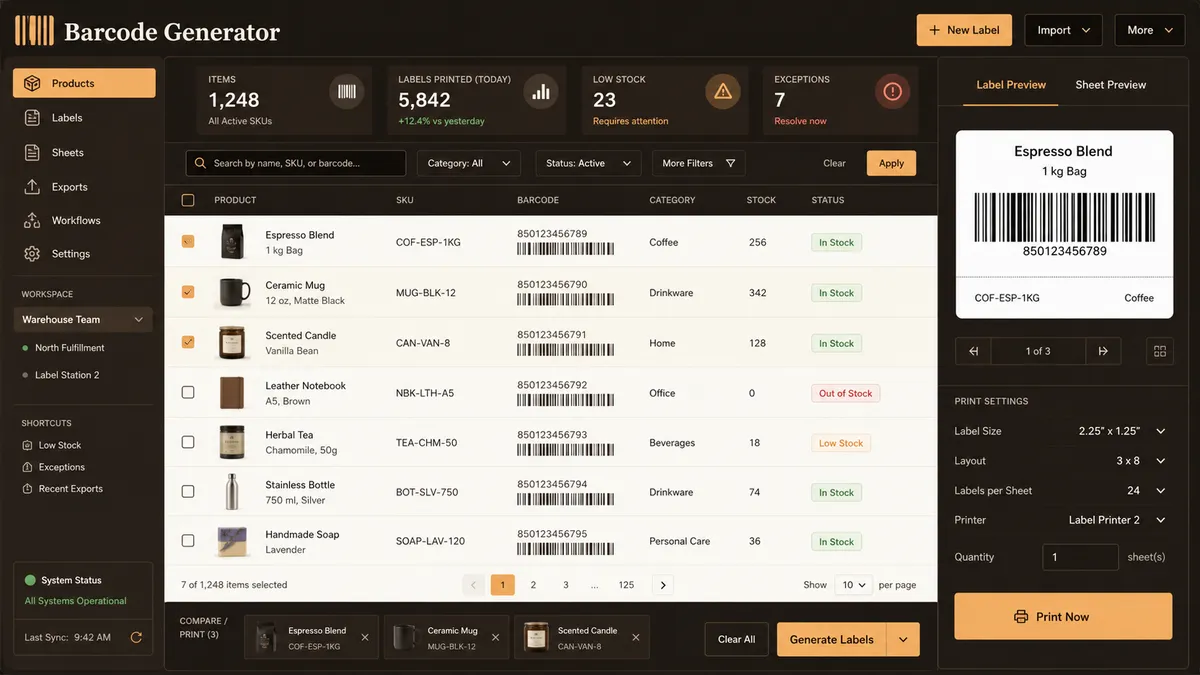Viewport: 1200px width, 675px height.
Task: Click the warning triangle icon on Low Stock card
Action: [723, 92]
